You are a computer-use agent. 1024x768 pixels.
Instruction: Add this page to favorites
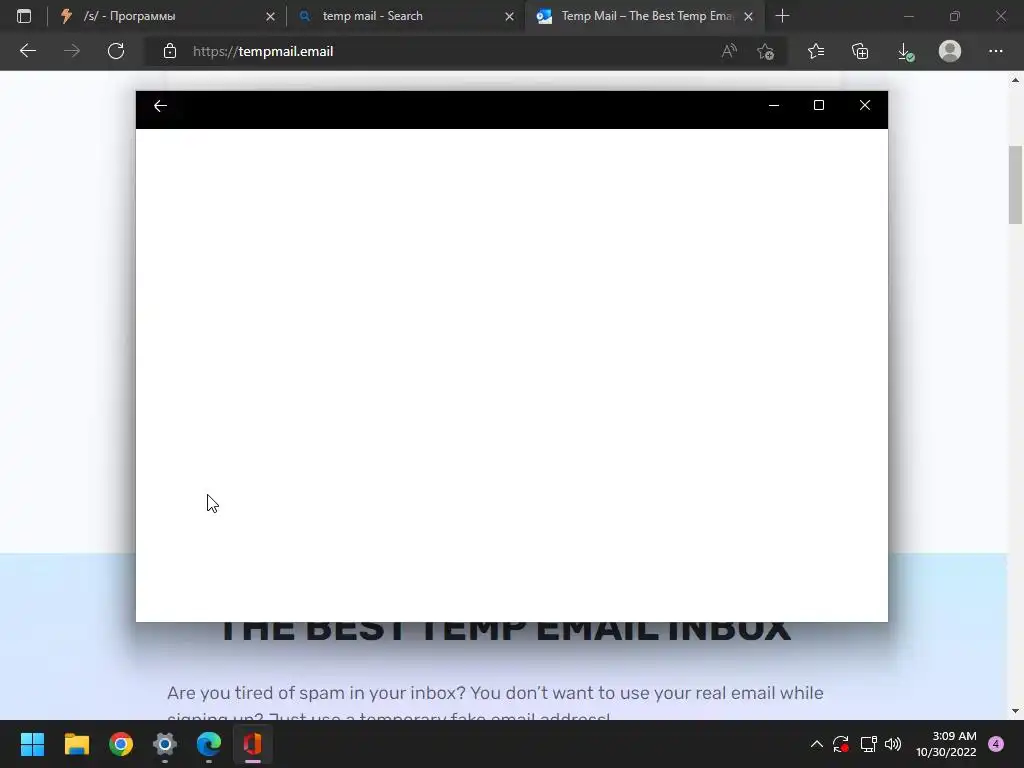pos(765,51)
